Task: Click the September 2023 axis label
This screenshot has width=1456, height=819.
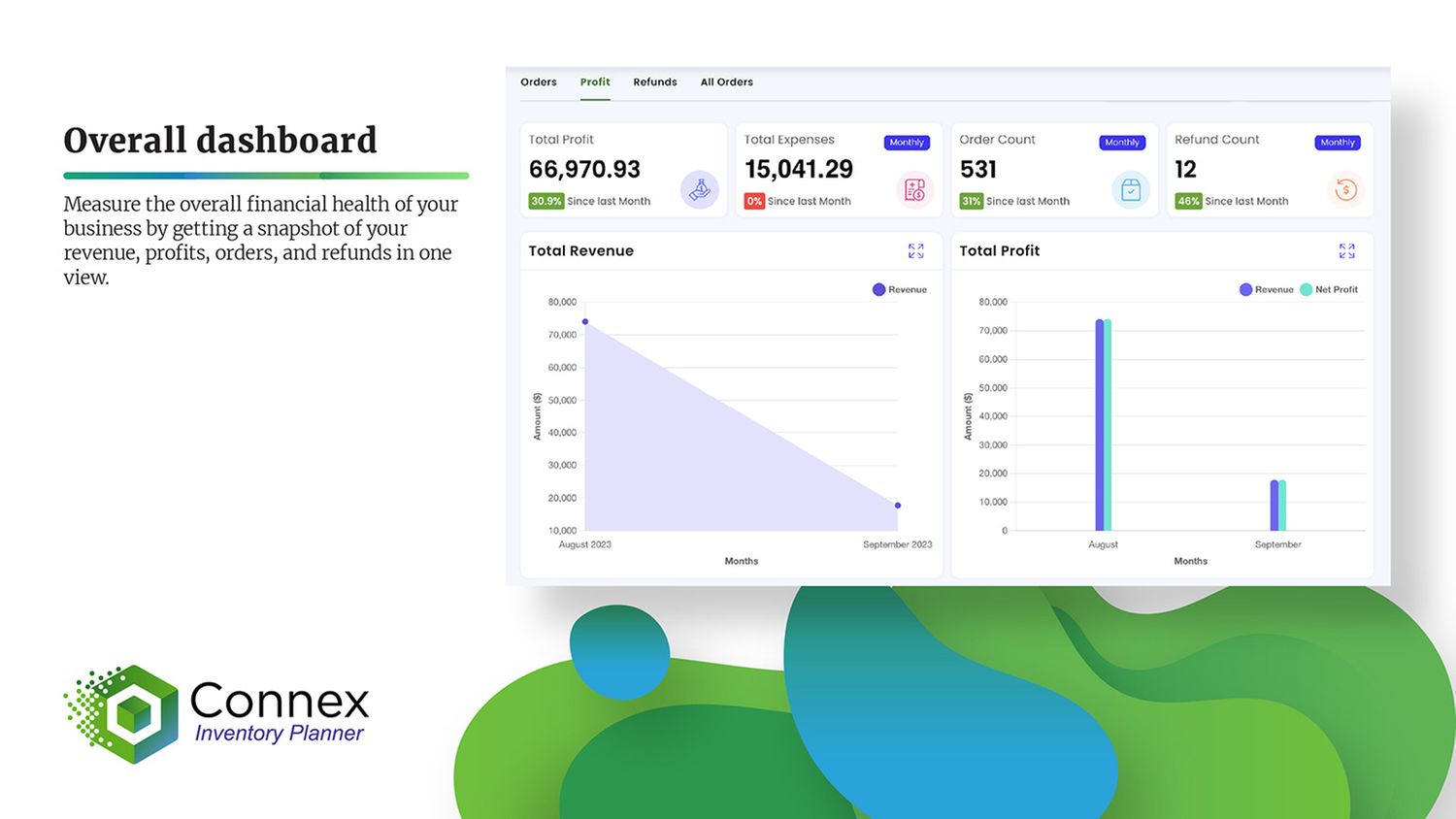Action: tap(897, 544)
